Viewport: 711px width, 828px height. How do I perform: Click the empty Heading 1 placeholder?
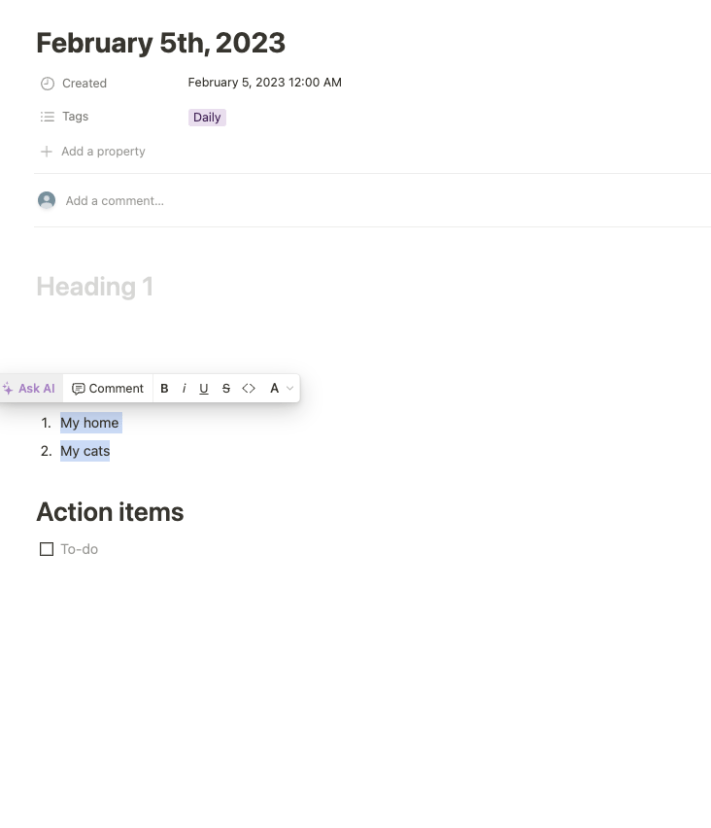[x=95, y=287]
